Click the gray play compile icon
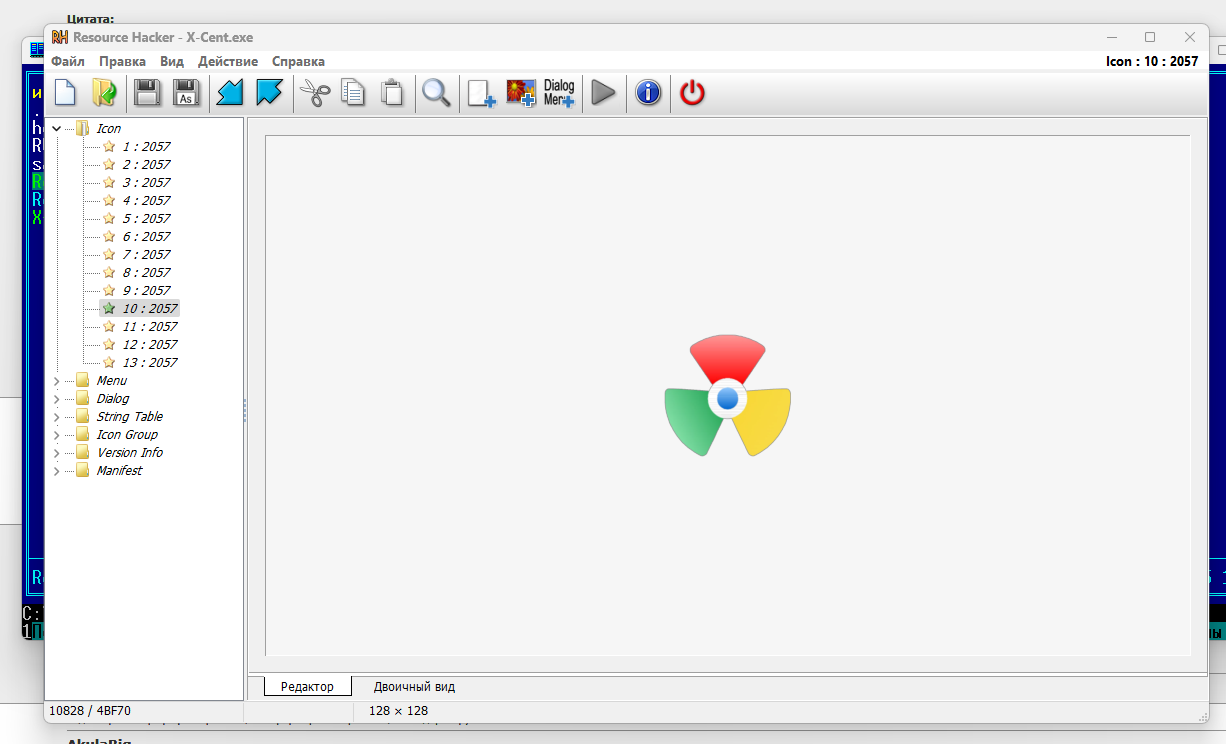This screenshot has width=1226, height=744. pos(603,93)
